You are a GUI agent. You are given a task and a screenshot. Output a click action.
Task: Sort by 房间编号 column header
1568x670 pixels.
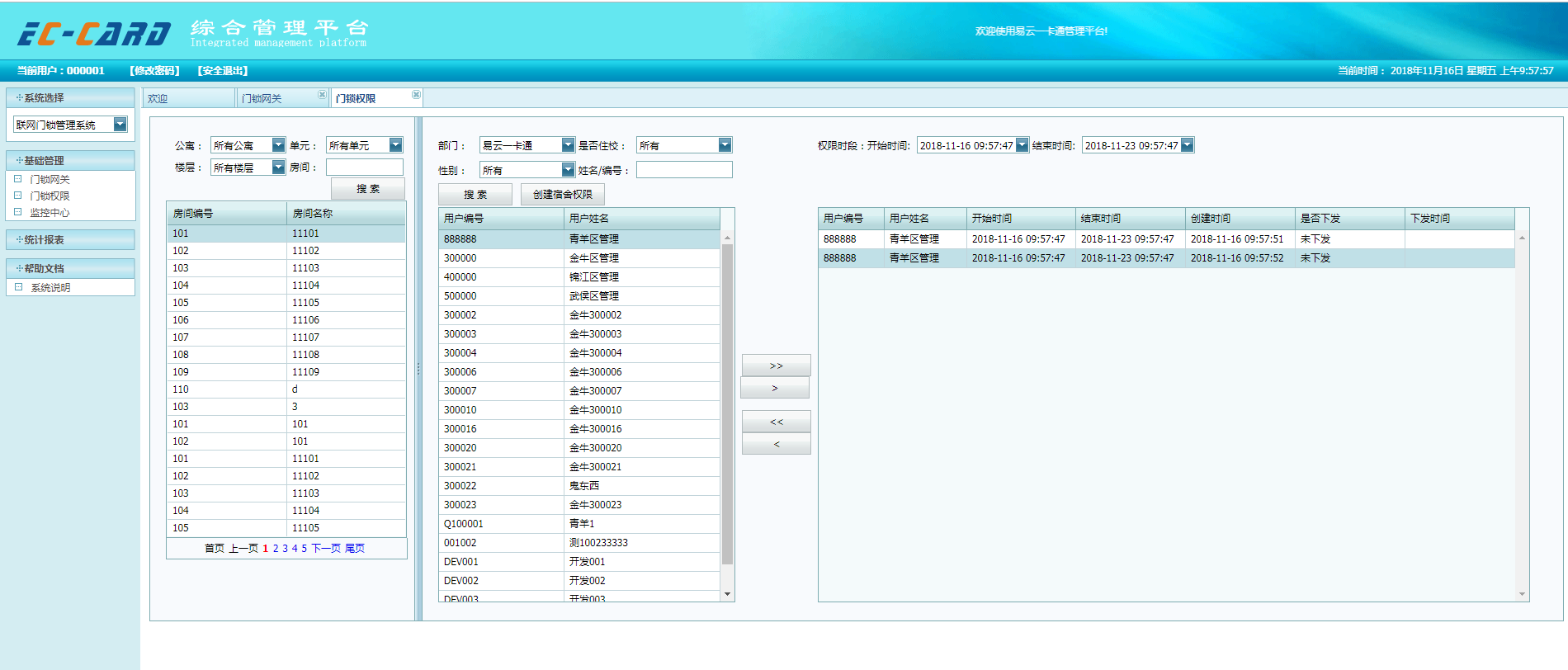click(x=226, y=213)
